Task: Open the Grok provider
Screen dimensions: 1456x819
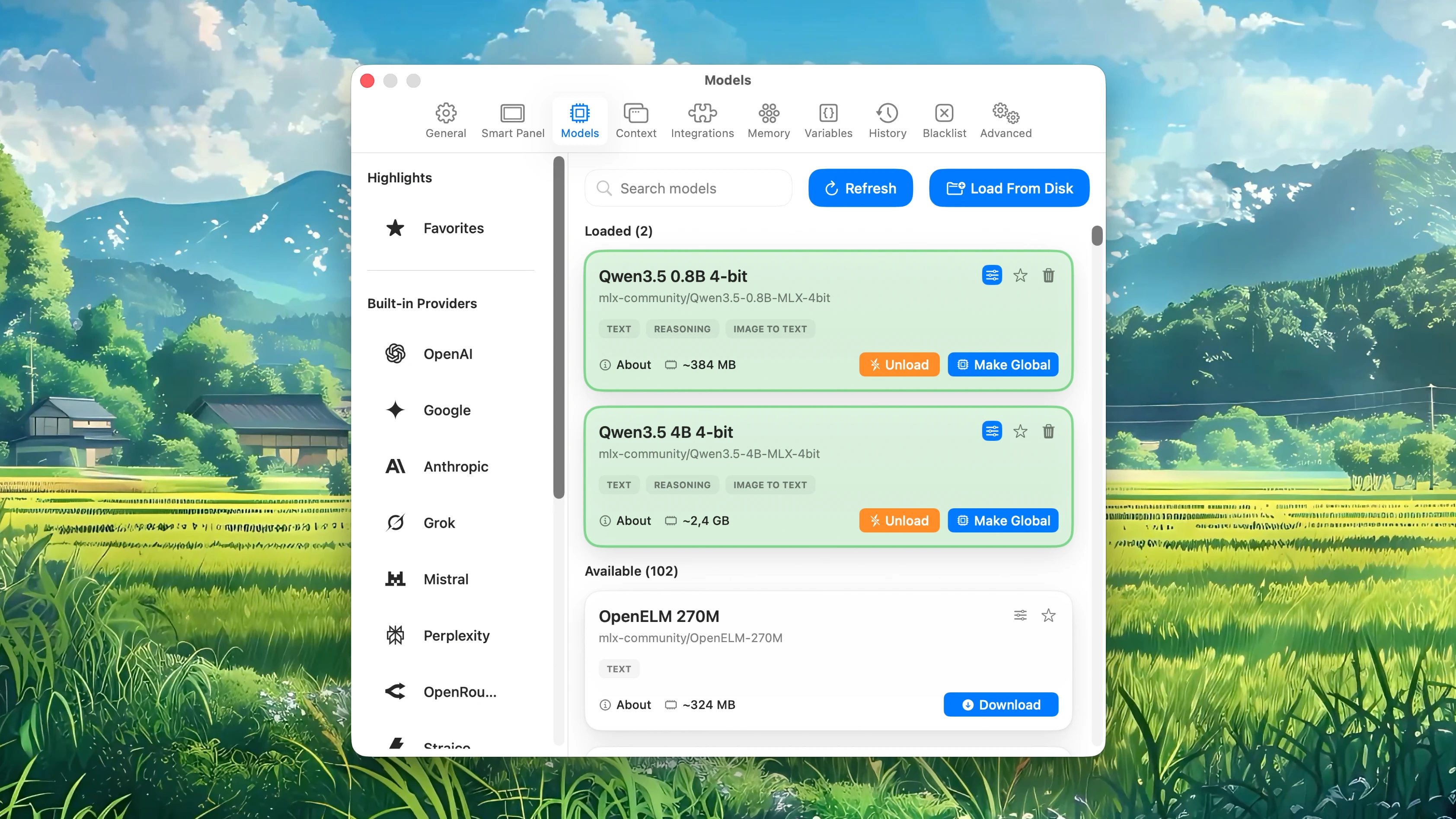Action: point(439,522)
